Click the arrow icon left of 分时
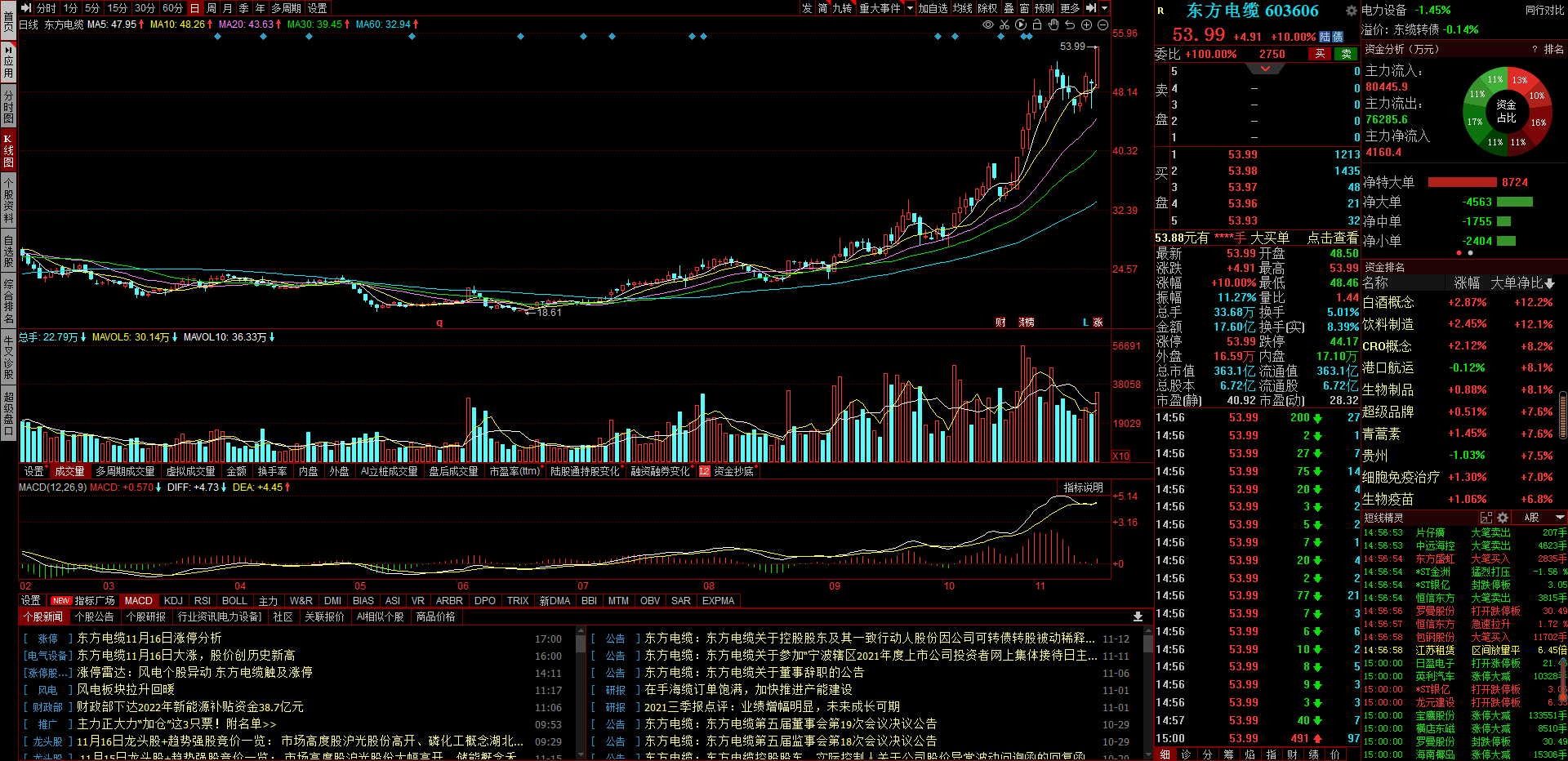Image resolution: width=1568 pixels, height=761 pixels. tap(26, 8)
